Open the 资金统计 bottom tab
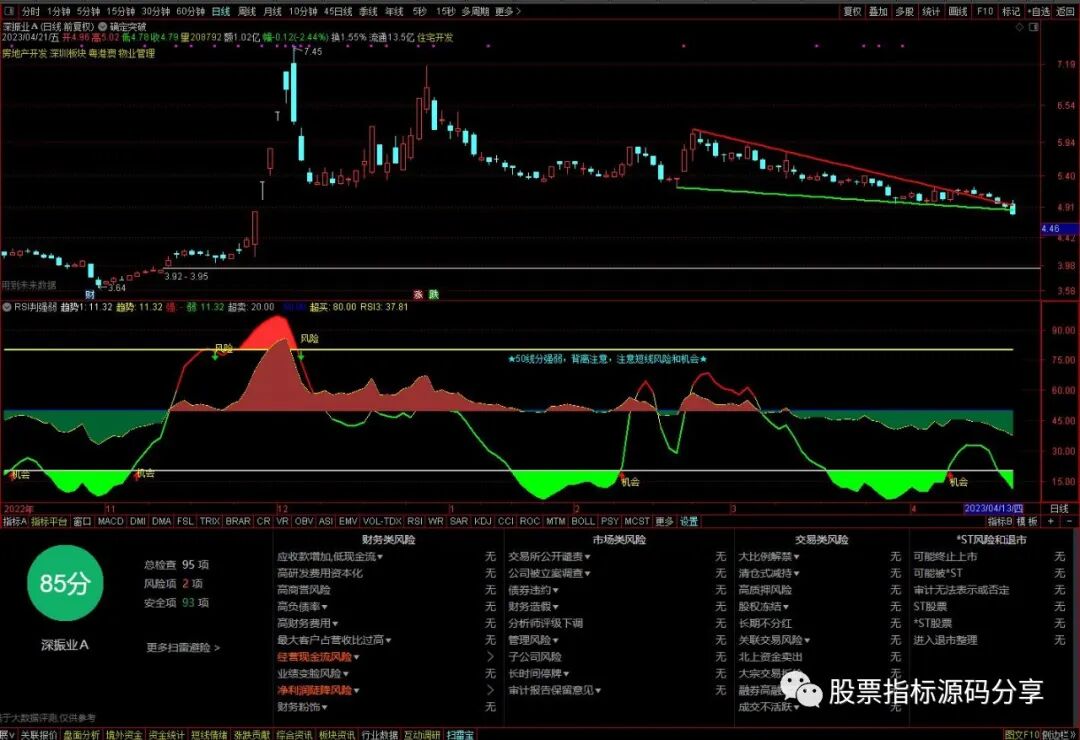 click(x=167, y=734)
